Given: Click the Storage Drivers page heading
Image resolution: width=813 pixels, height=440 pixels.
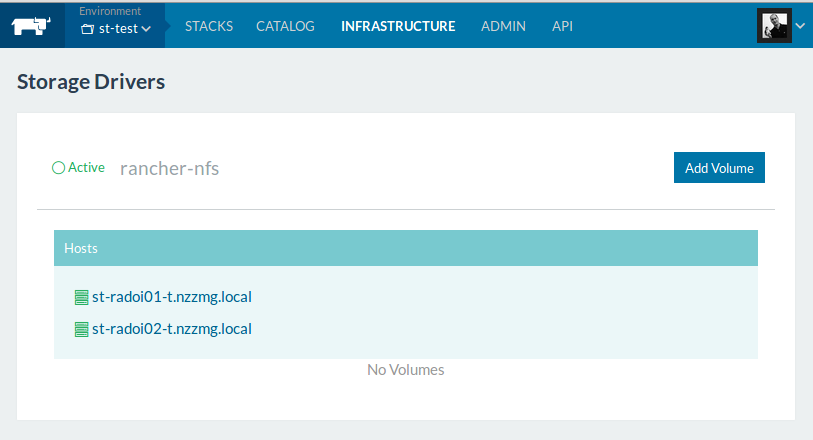Looking at the screenshot, I should 91,82.
